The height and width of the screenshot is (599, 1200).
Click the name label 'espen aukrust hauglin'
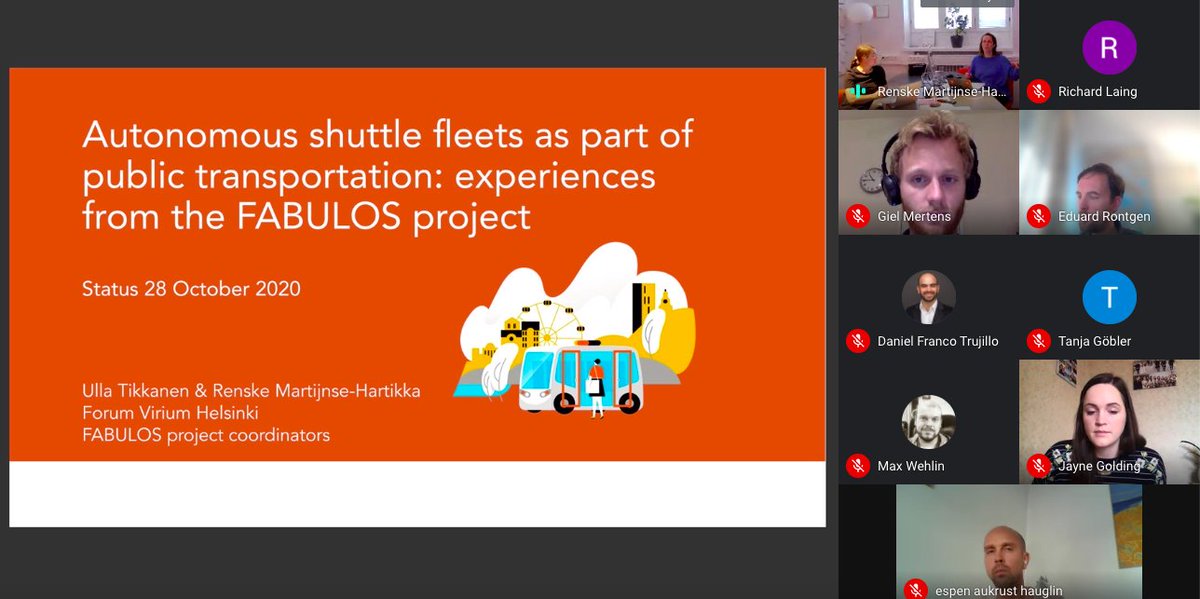click(998, 590)
